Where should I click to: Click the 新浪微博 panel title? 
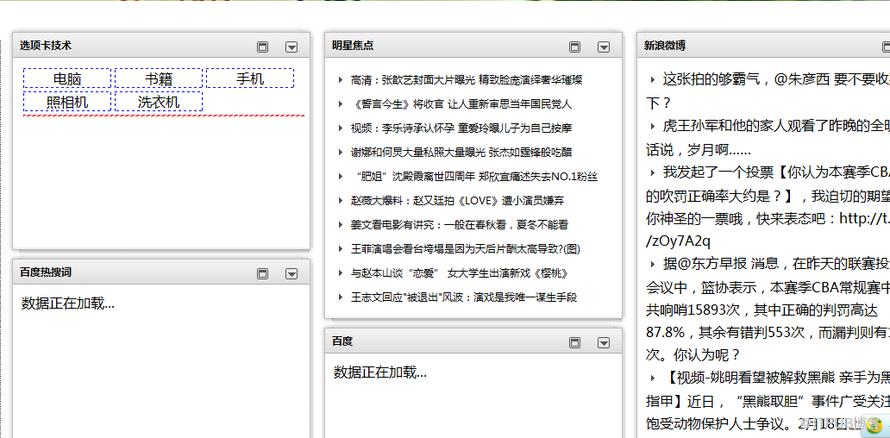(x=664, y=45)
